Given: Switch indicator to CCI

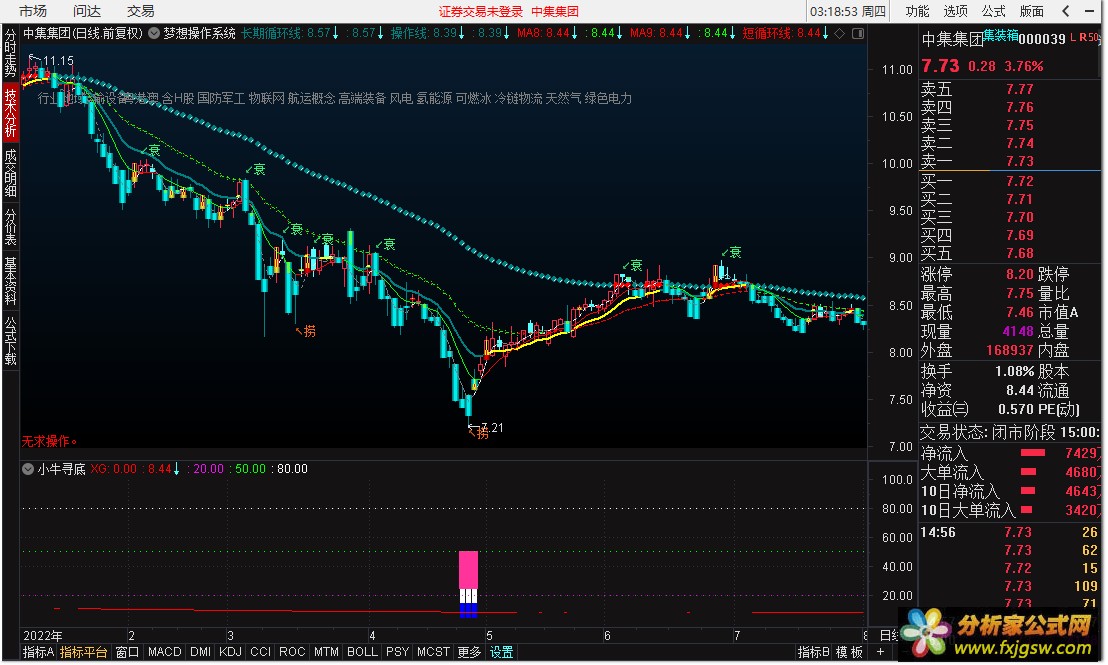Looking at the screenshot, I should coord(261,652).
